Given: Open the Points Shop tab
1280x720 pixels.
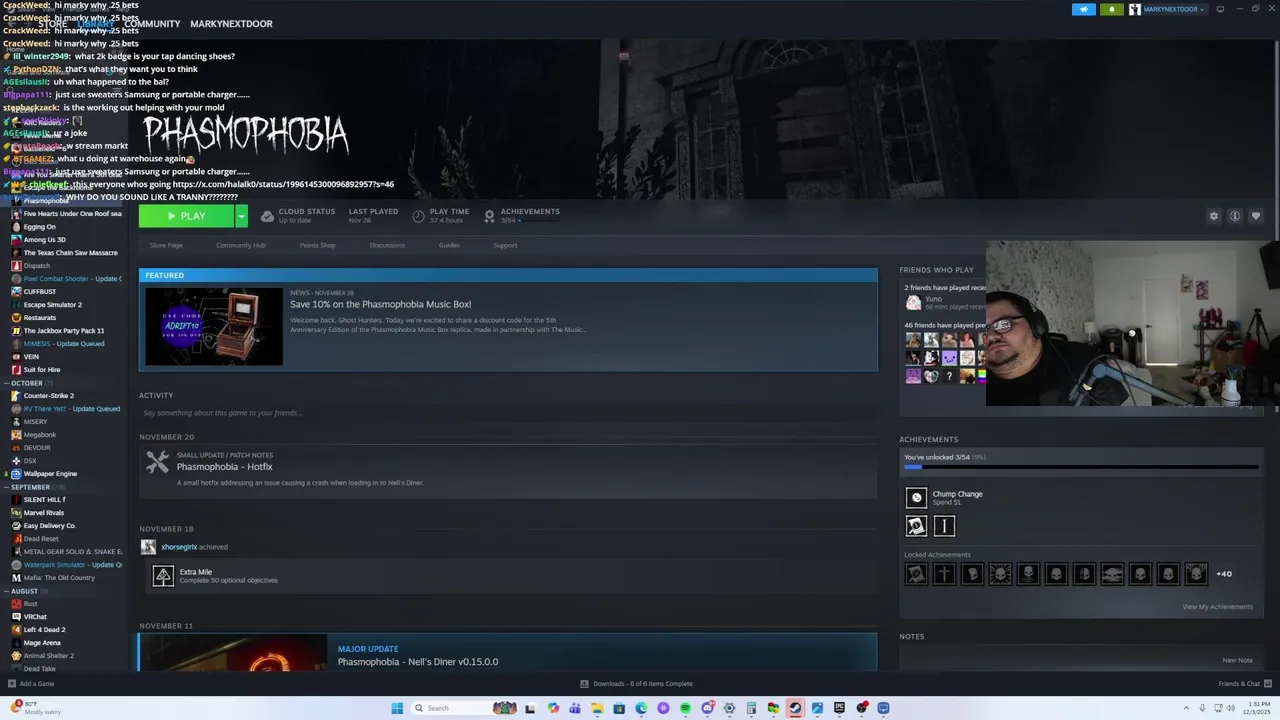Looking at the screenshot, I should tap(317, 245).
